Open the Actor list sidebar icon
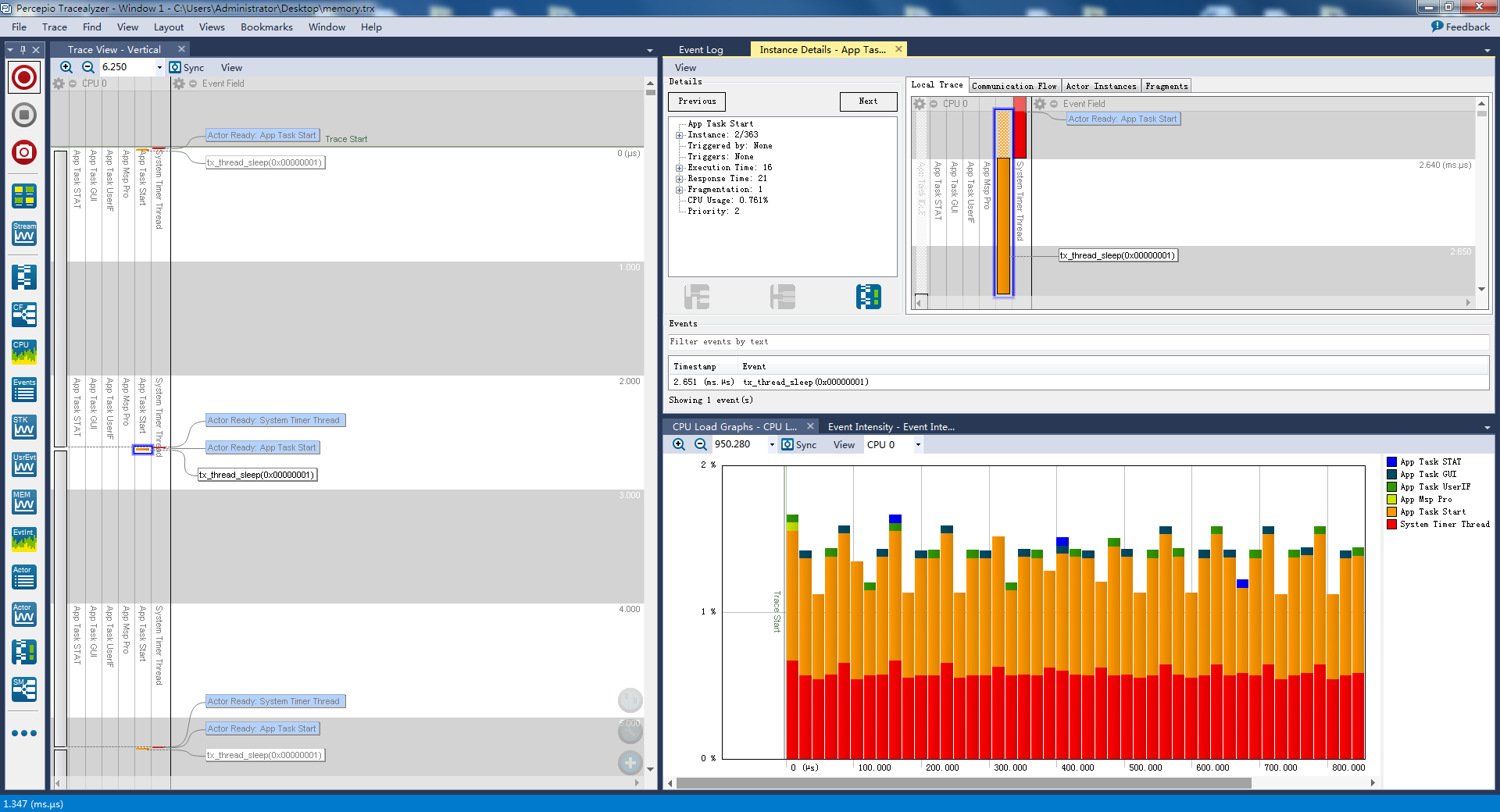 (x=24, y=577)
